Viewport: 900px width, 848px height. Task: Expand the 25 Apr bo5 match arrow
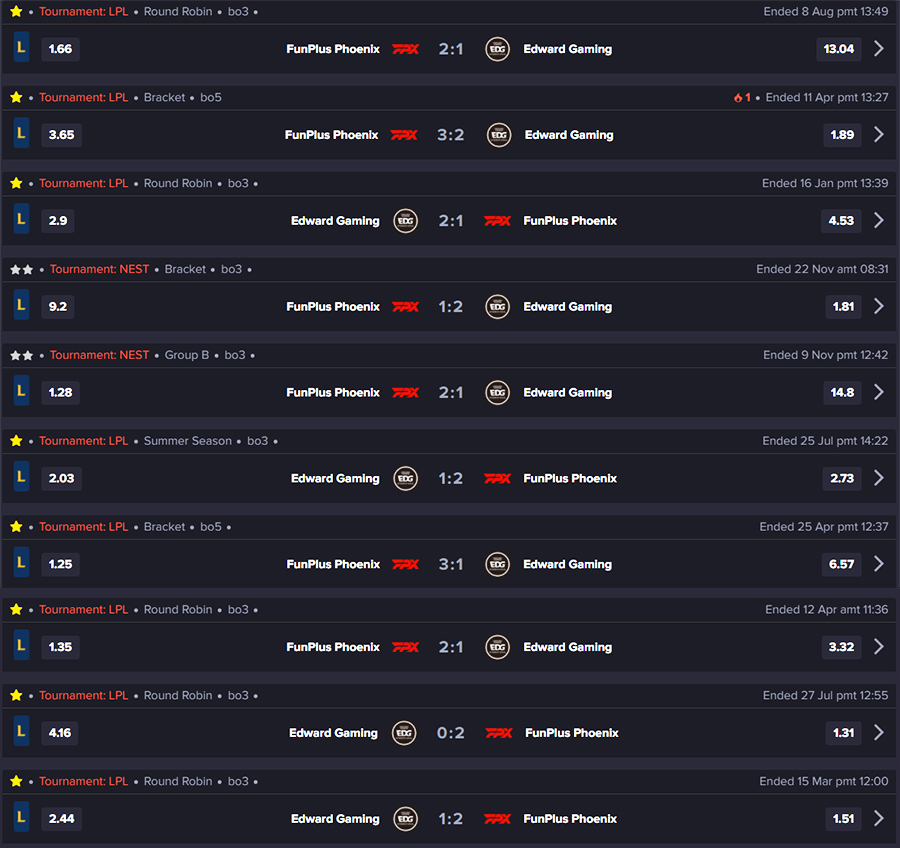pos(879,564)
